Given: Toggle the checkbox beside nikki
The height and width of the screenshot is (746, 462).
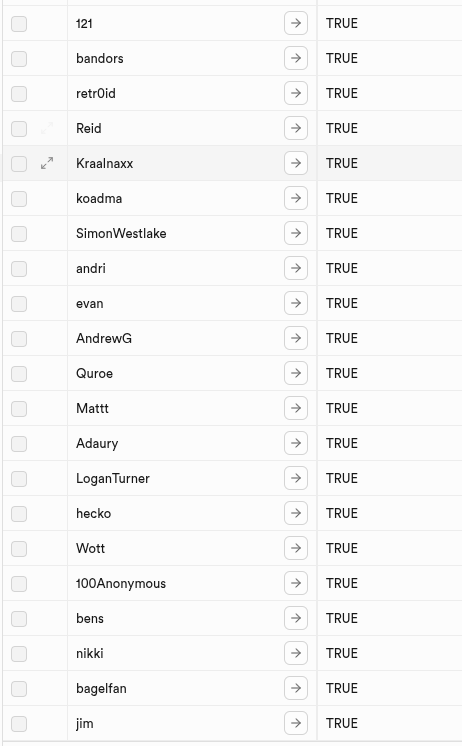Looking at the screenshot, I should (x=19, y=653).
